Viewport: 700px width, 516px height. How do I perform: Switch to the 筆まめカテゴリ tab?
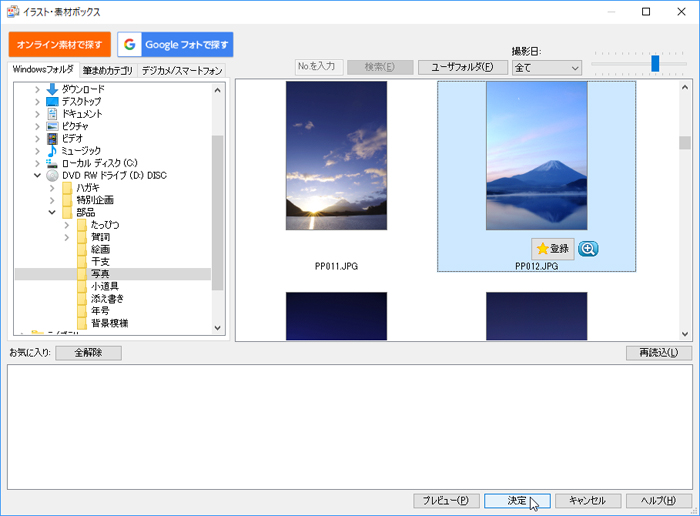tap(108, 71)
